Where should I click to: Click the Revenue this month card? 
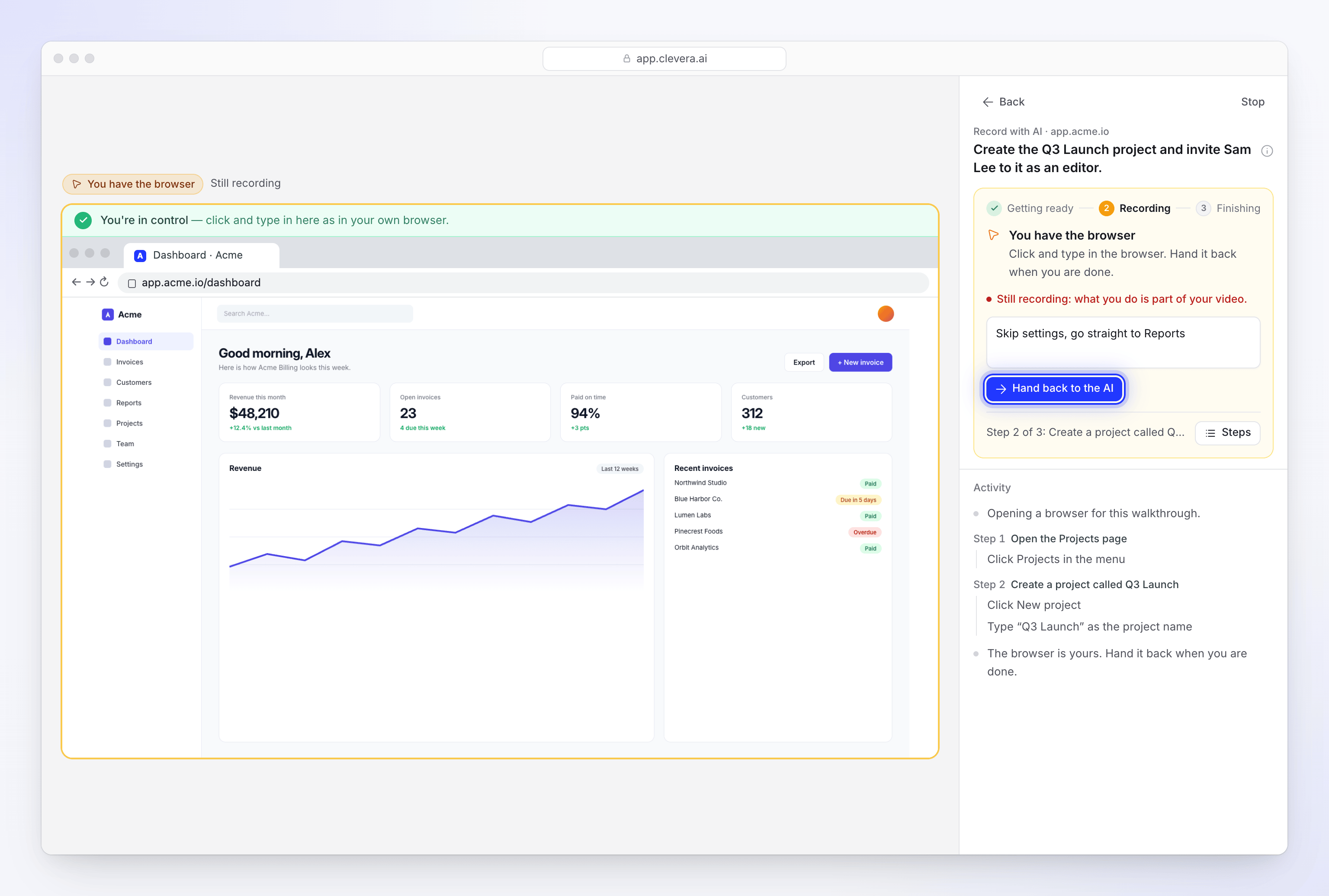299,412
